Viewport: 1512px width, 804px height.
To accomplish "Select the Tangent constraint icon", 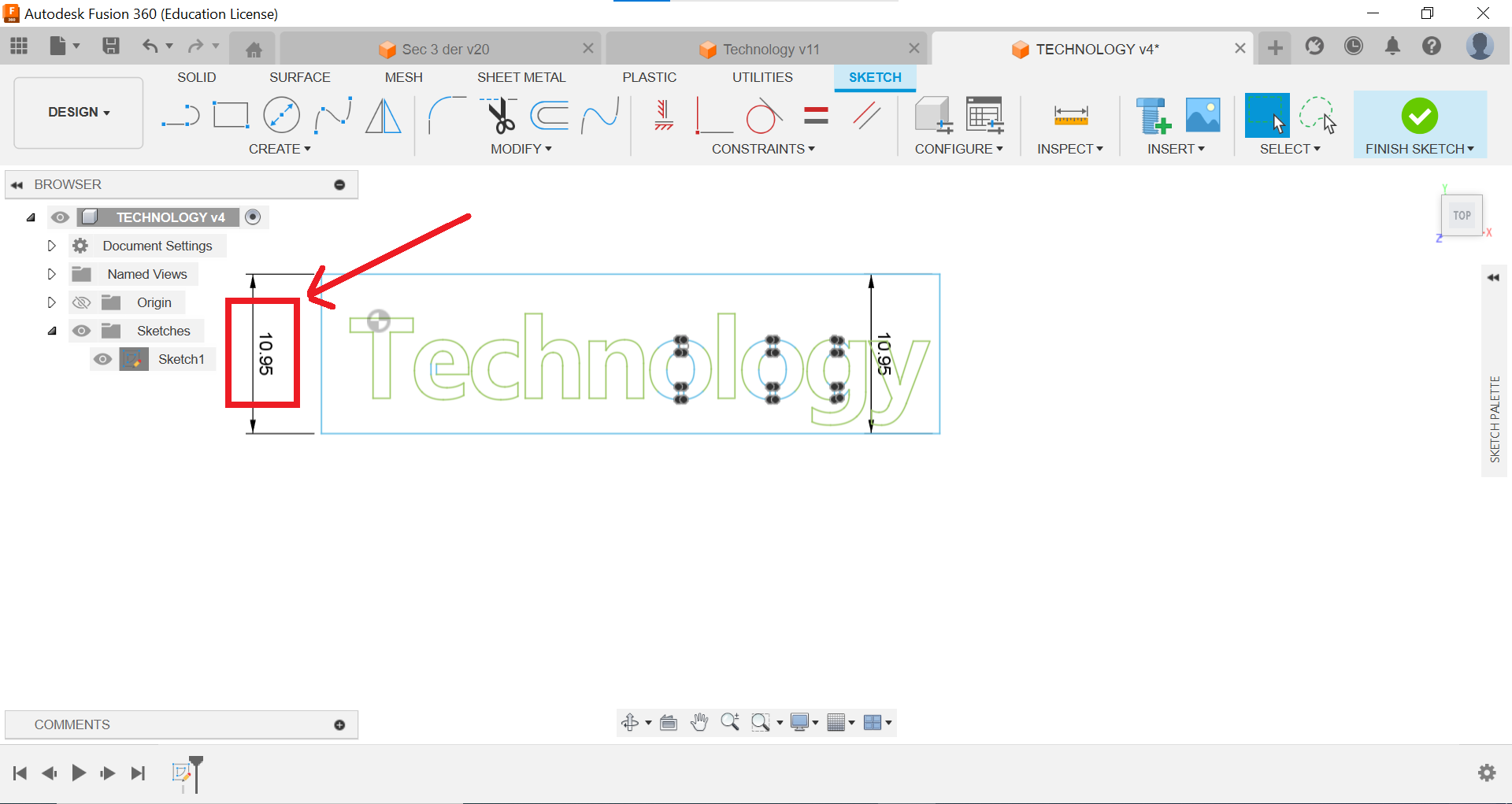I will point(764,116).
